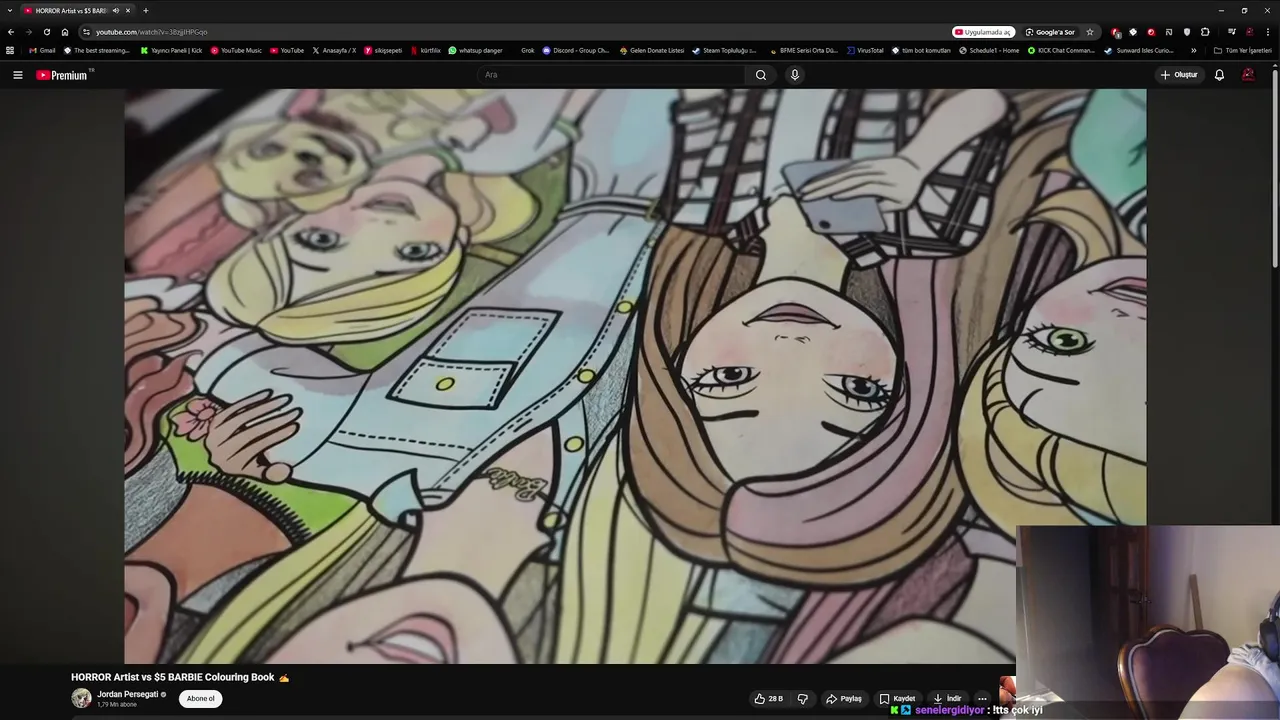Reload the page with refresh icon
Image resolution: width=1280 pixels, height=720 pixels.
point(46,32)
